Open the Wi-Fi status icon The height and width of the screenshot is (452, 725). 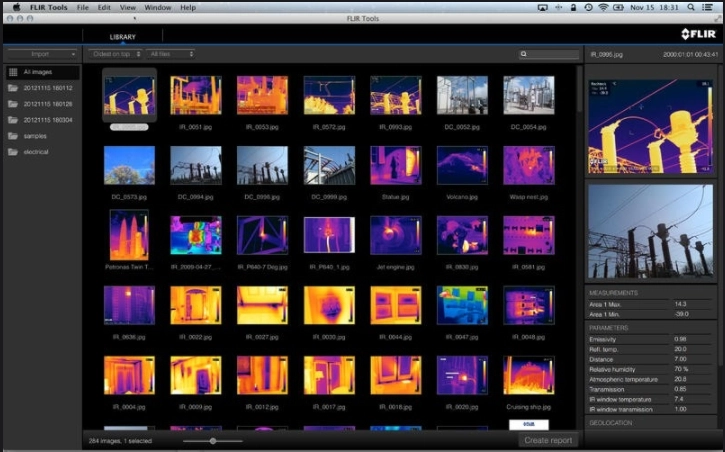603,7
